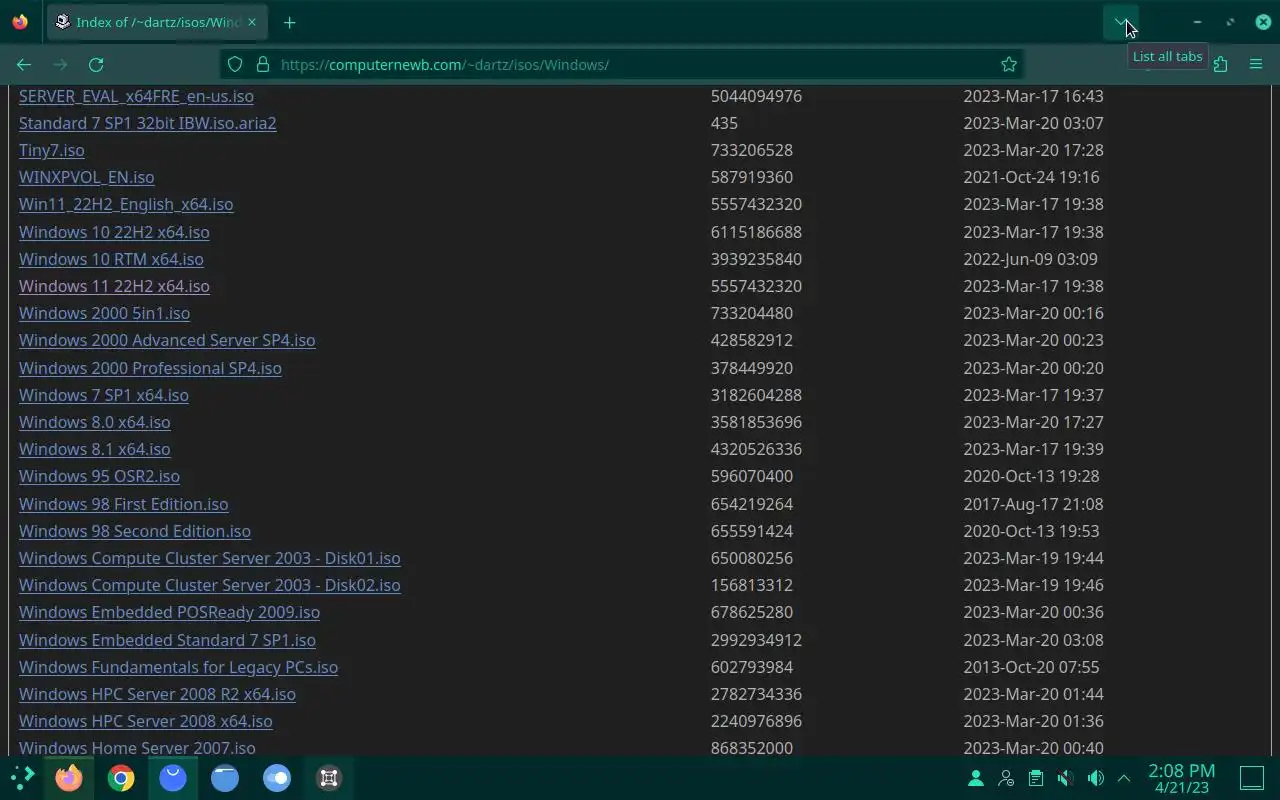
Task: Close the Index of ~dartz tab
Action: (x=252, y=22)
